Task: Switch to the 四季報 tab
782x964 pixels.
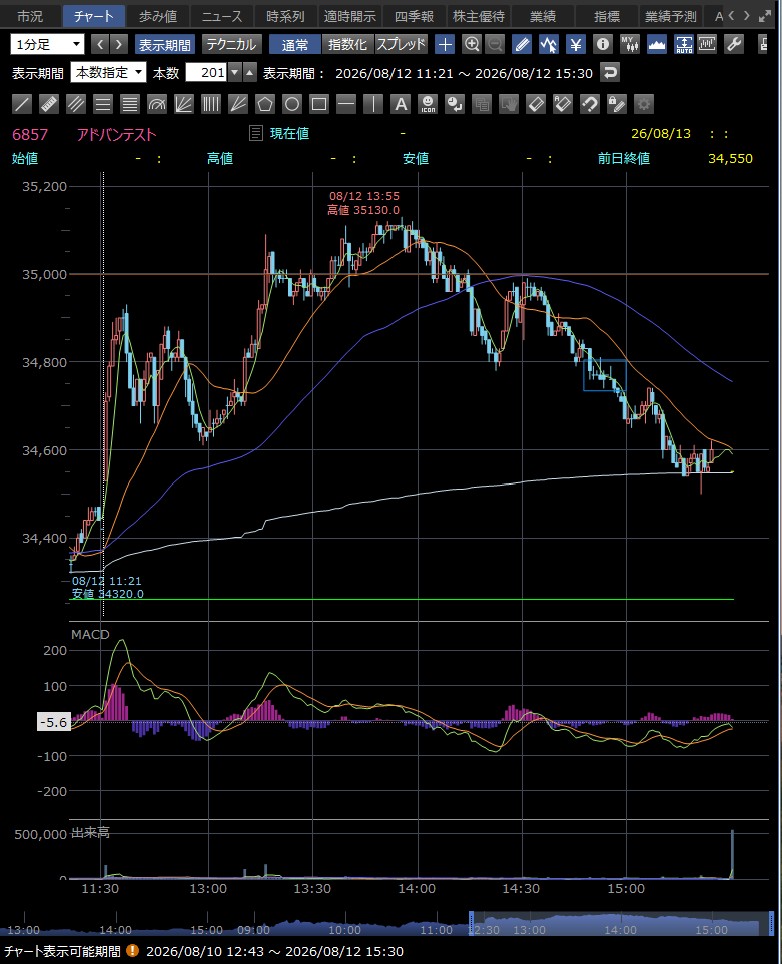Action: coord(414,15)
